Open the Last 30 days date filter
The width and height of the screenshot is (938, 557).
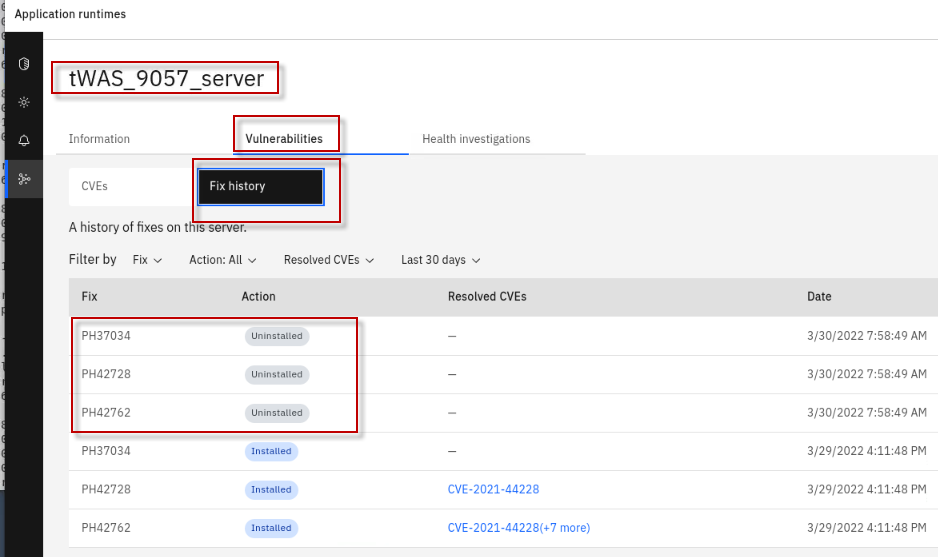pos(440,260)
